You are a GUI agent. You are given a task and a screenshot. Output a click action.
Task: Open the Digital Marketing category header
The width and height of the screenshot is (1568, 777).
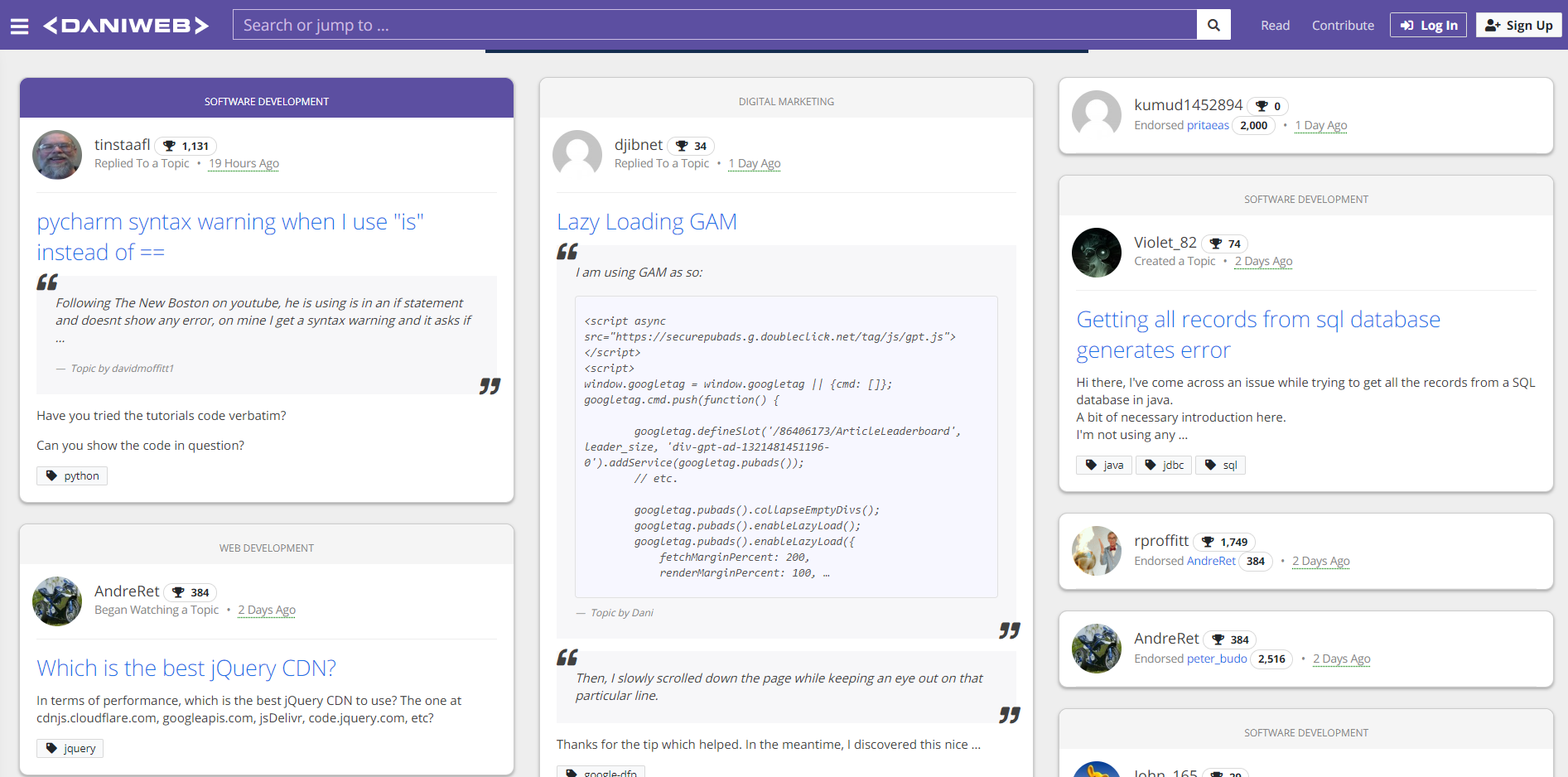coord(786,102)
